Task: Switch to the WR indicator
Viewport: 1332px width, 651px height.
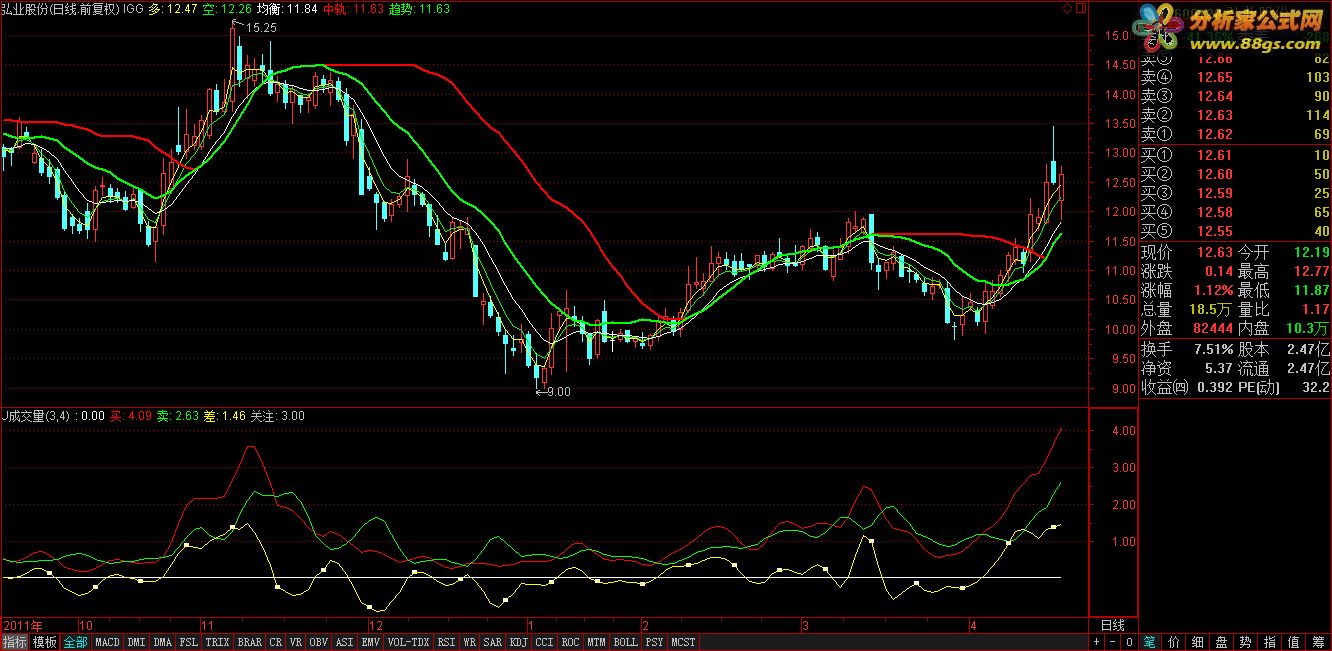Action: [x=470, y=642]
